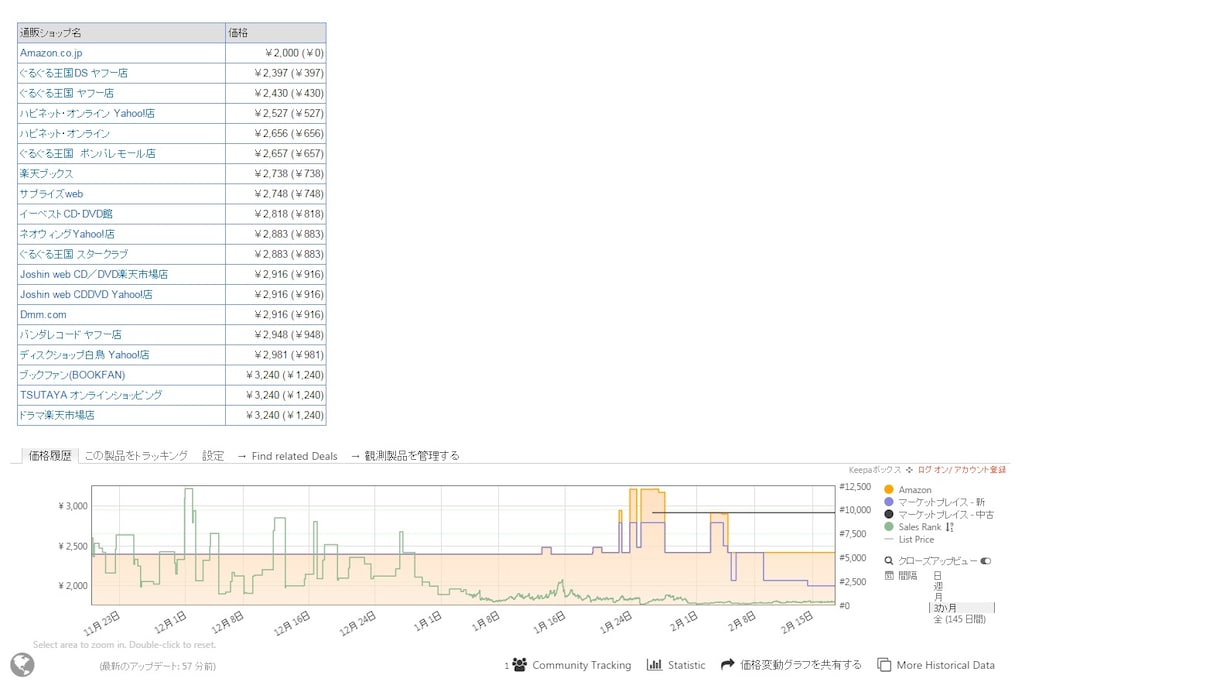The height and width of the screenshot is (682, 1220).
Task: Toggle the Sales Rank series in legend
Action: (x=912, y=527)
